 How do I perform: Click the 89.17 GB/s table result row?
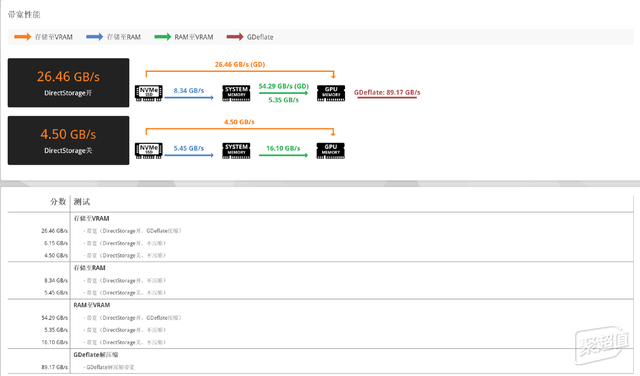pos(320,367)
